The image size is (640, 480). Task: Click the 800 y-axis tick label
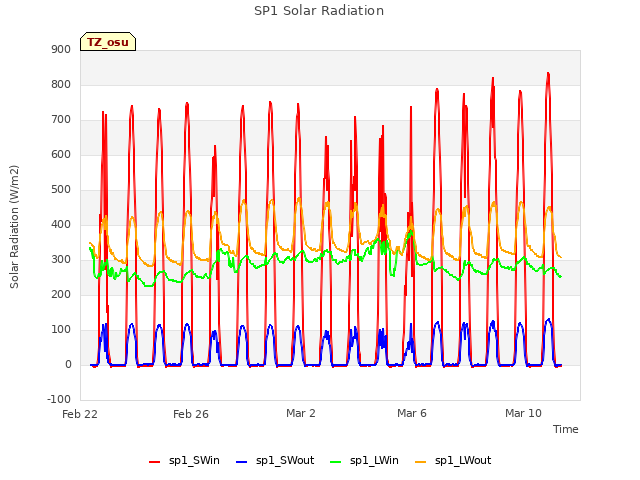click(x=61, y=84)
